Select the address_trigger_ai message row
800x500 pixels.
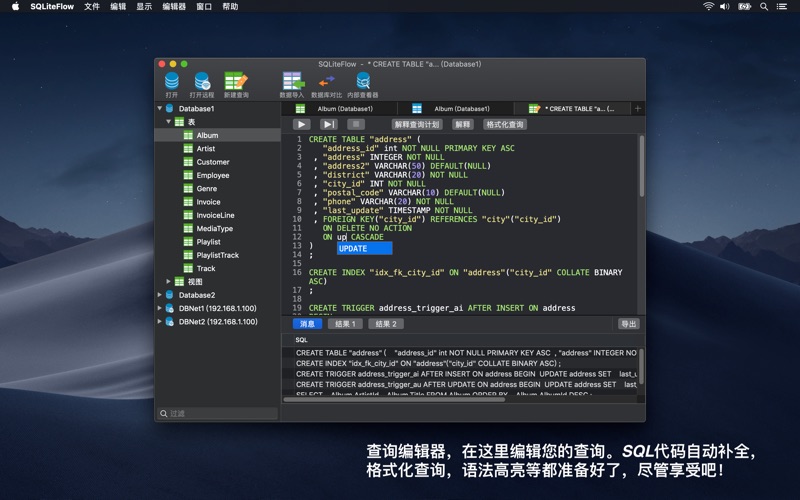click(459, 374)
